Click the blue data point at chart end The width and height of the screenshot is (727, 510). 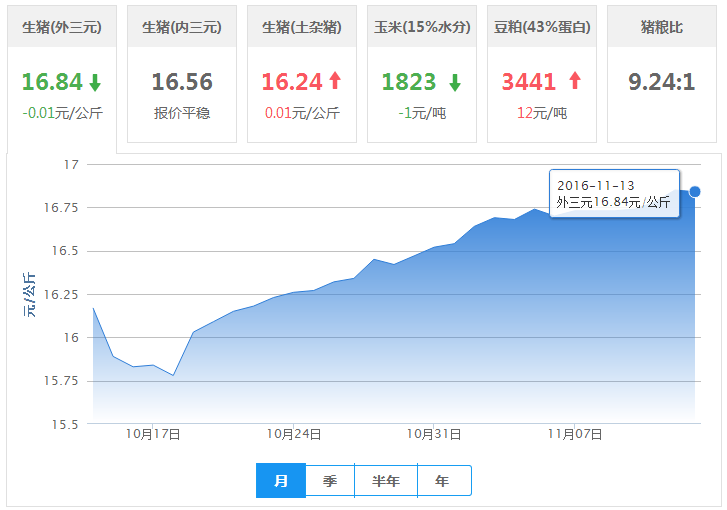pyautogui.click(x=695, y=191)
